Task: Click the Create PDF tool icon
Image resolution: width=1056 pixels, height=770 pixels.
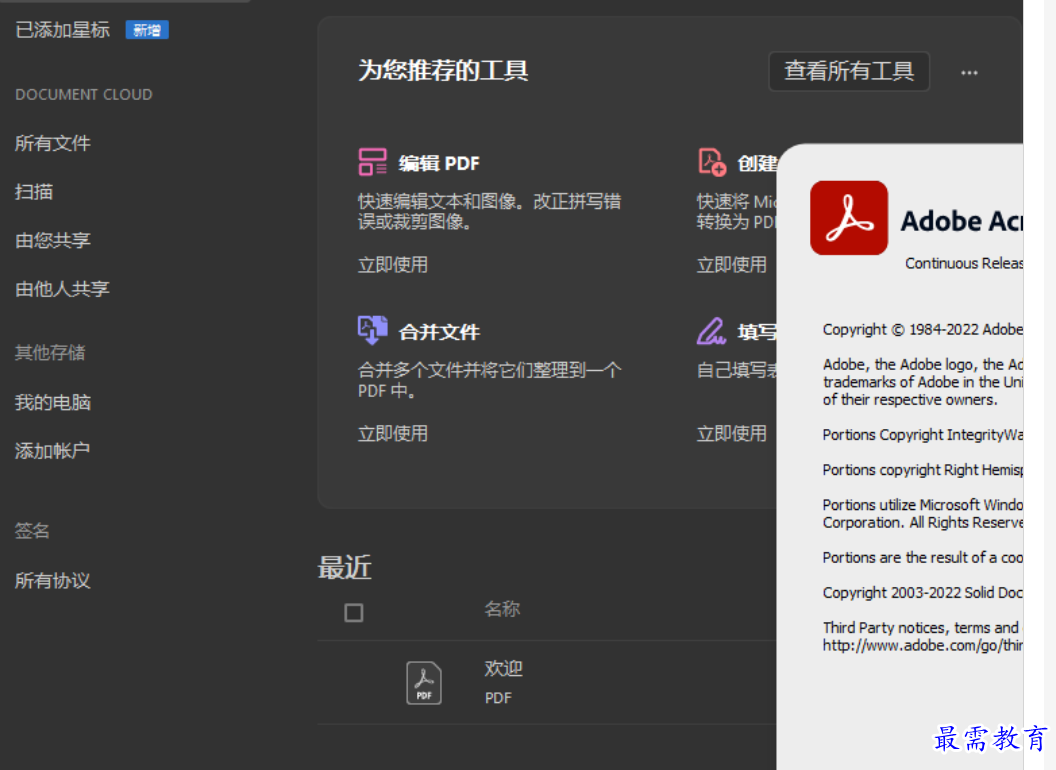Action: click(x=712, y=162)
